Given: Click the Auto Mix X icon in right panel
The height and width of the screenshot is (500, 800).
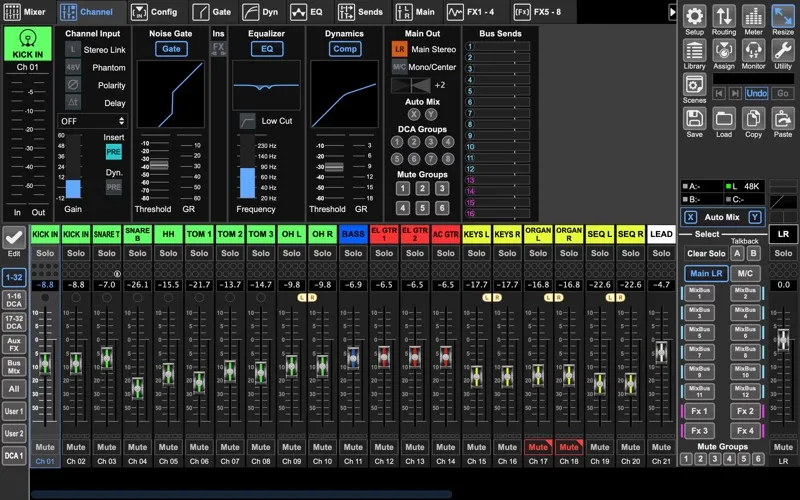Looking at the screenshot, I should coord(690,217).
